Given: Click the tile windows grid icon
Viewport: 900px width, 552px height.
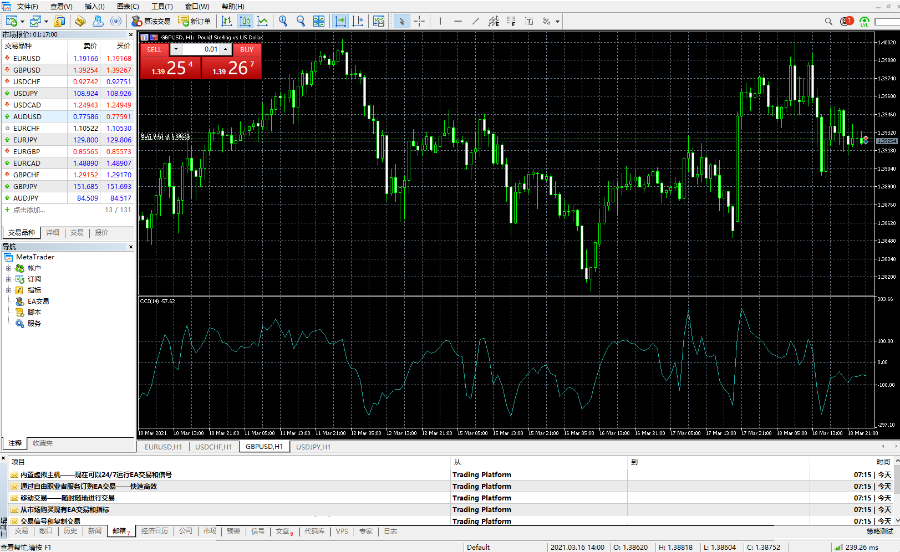Looking at the screenshot, I should [318, 20].
